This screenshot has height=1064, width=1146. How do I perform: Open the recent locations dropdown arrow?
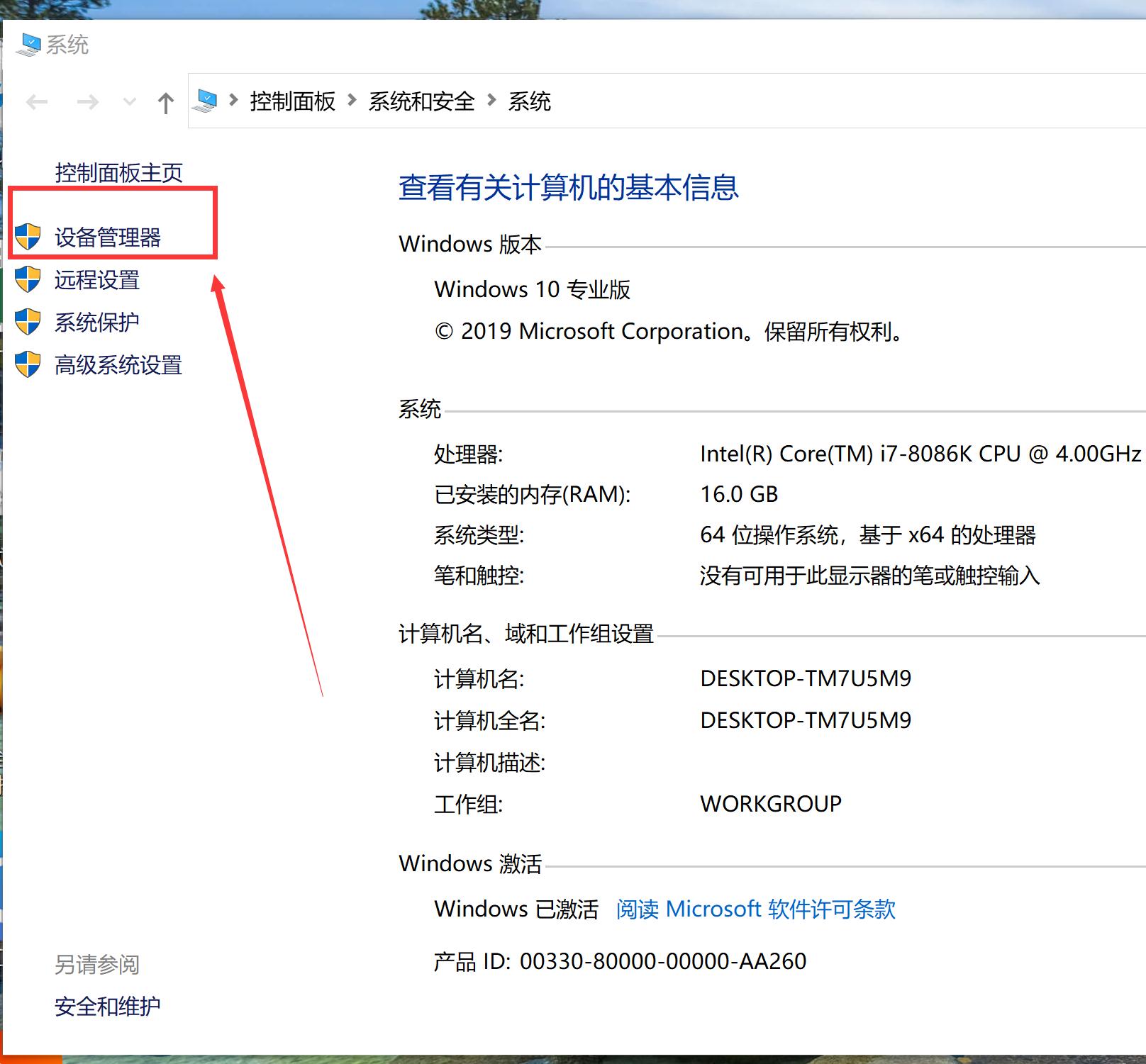click(129, 101)
